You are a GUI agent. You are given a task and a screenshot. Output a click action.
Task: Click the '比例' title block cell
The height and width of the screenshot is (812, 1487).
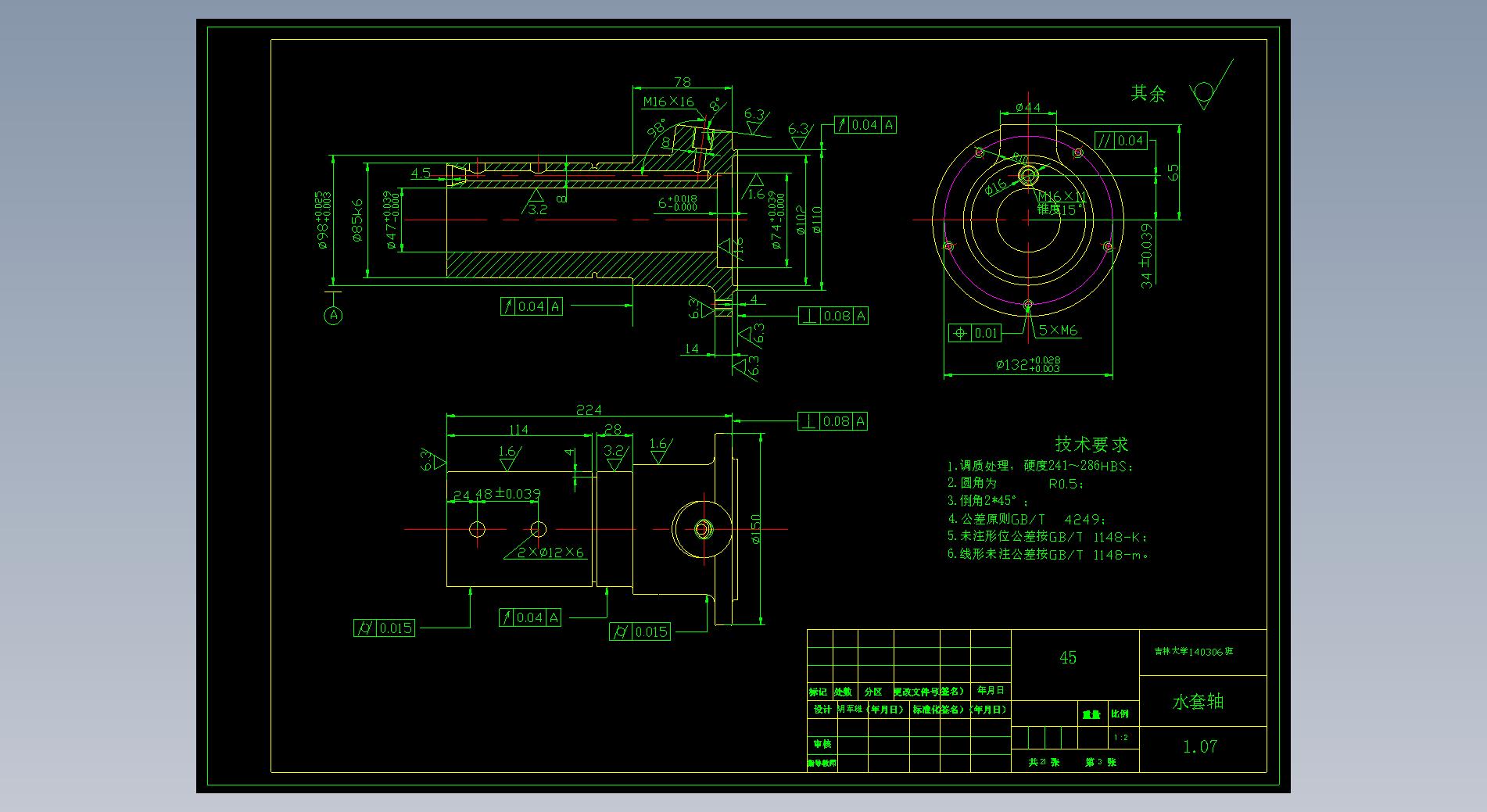pos(1120,714)
